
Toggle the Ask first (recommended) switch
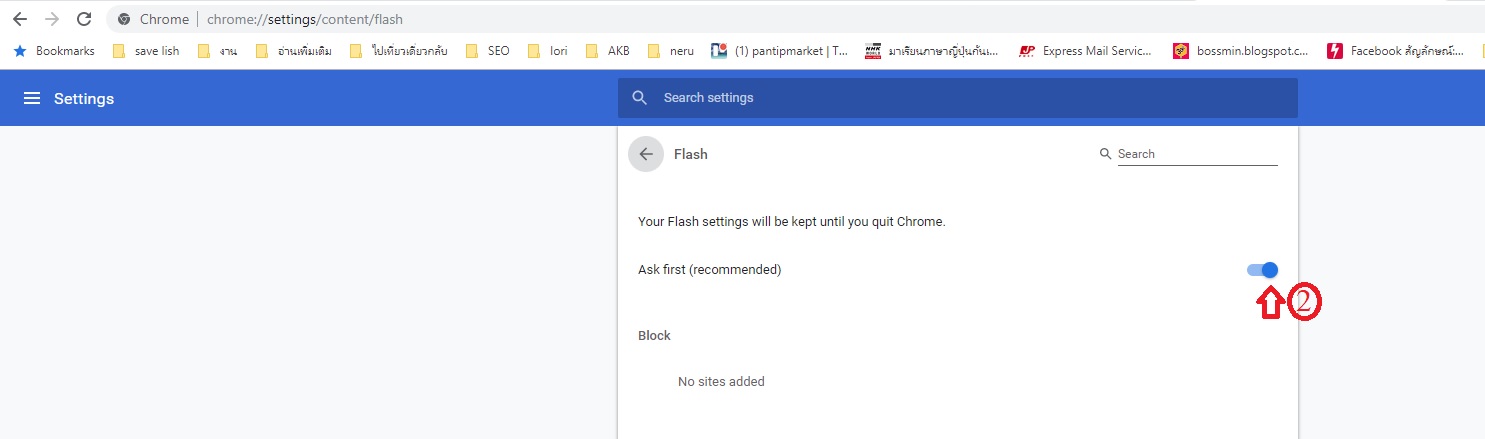(x=1262, y=270)
